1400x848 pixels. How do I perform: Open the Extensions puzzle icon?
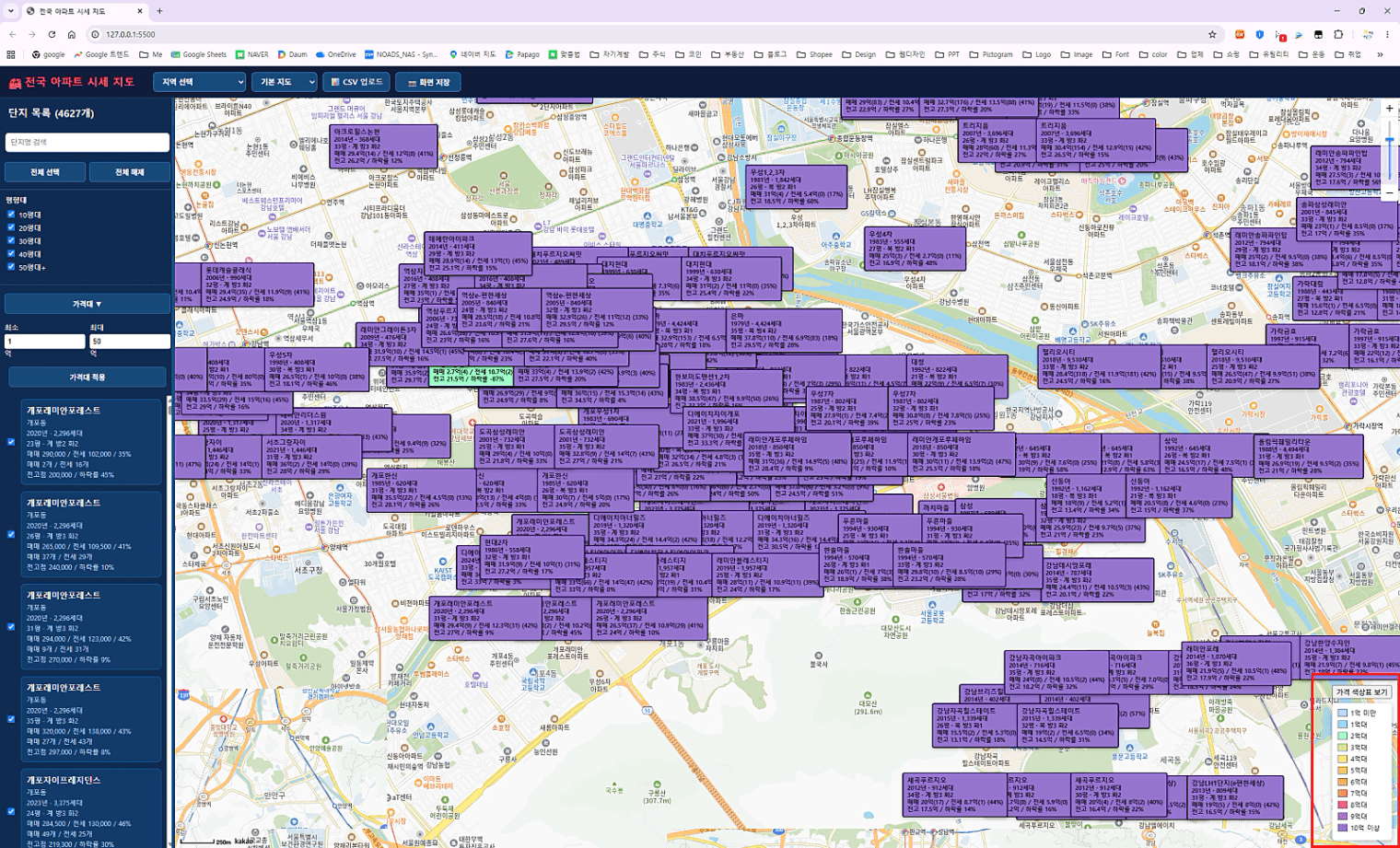click(x=1338, y=34)
